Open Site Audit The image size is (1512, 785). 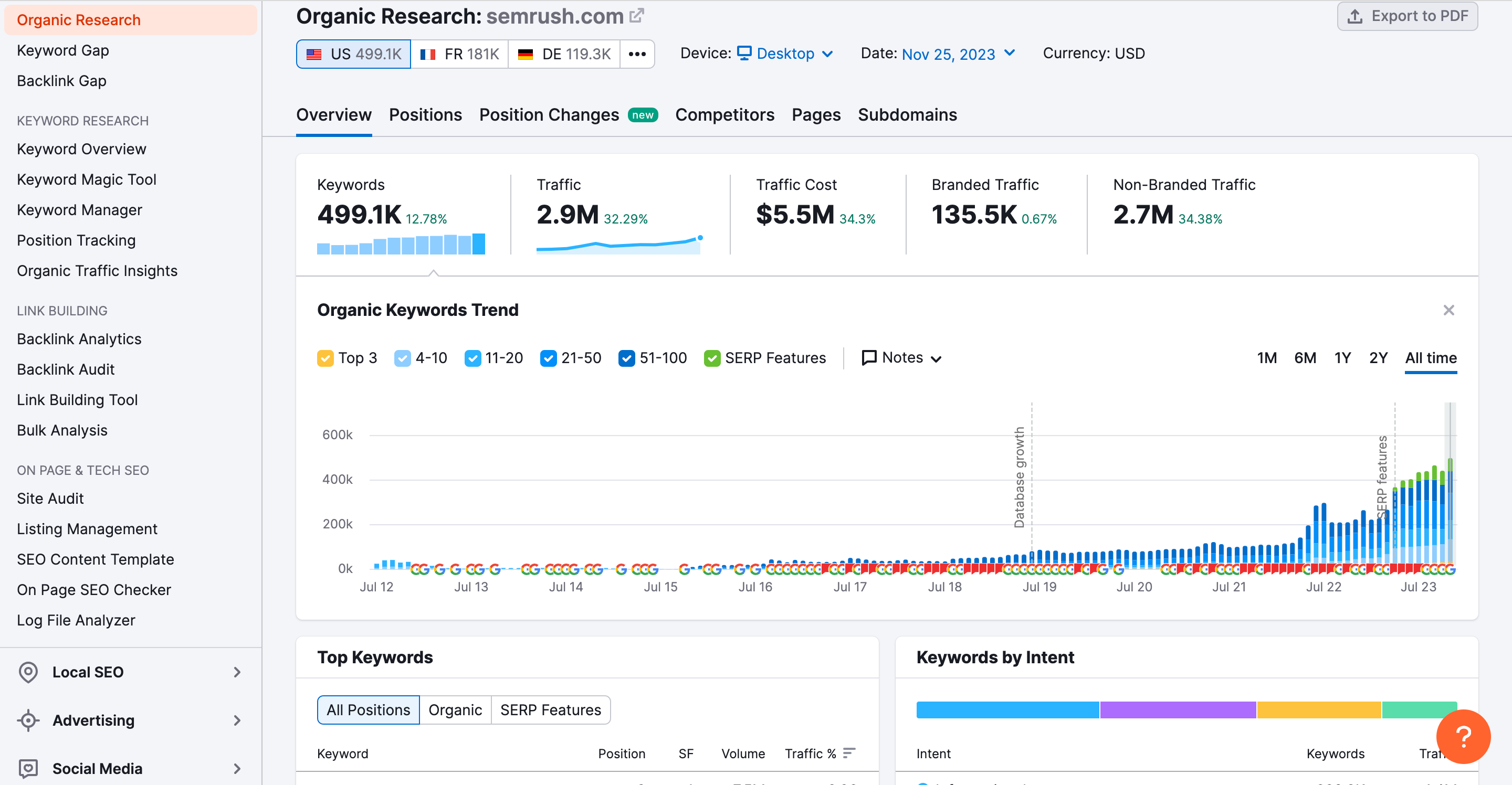click(x=50, y=498)
